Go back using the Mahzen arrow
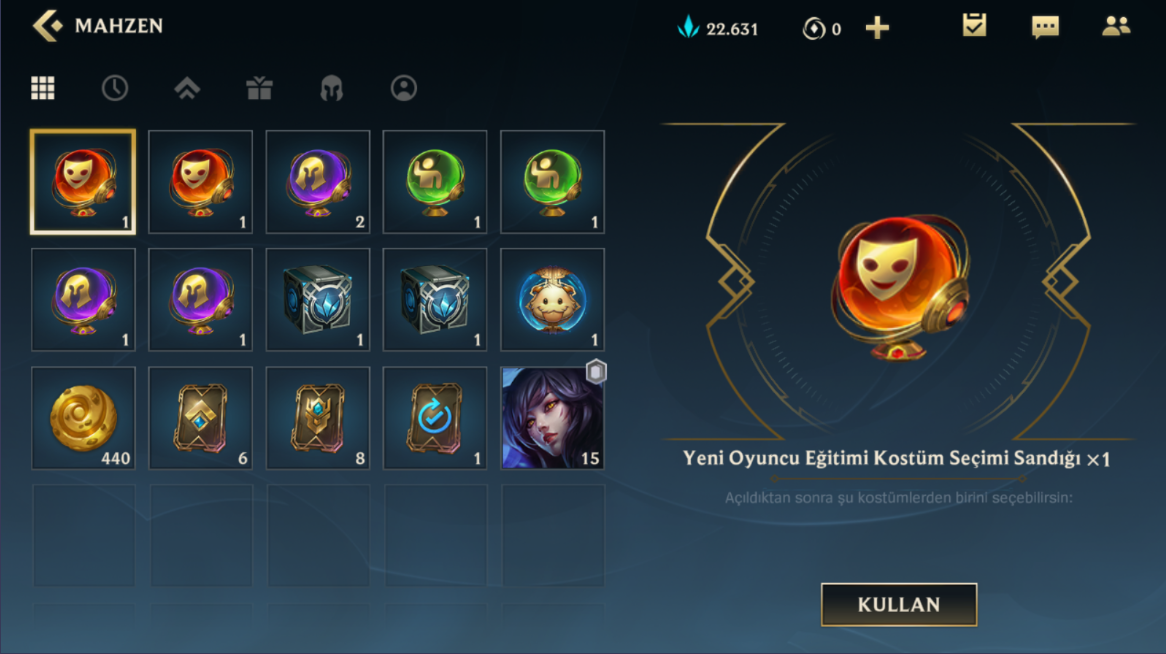Viewport: 1166px width, 654px height. point(47,26)
